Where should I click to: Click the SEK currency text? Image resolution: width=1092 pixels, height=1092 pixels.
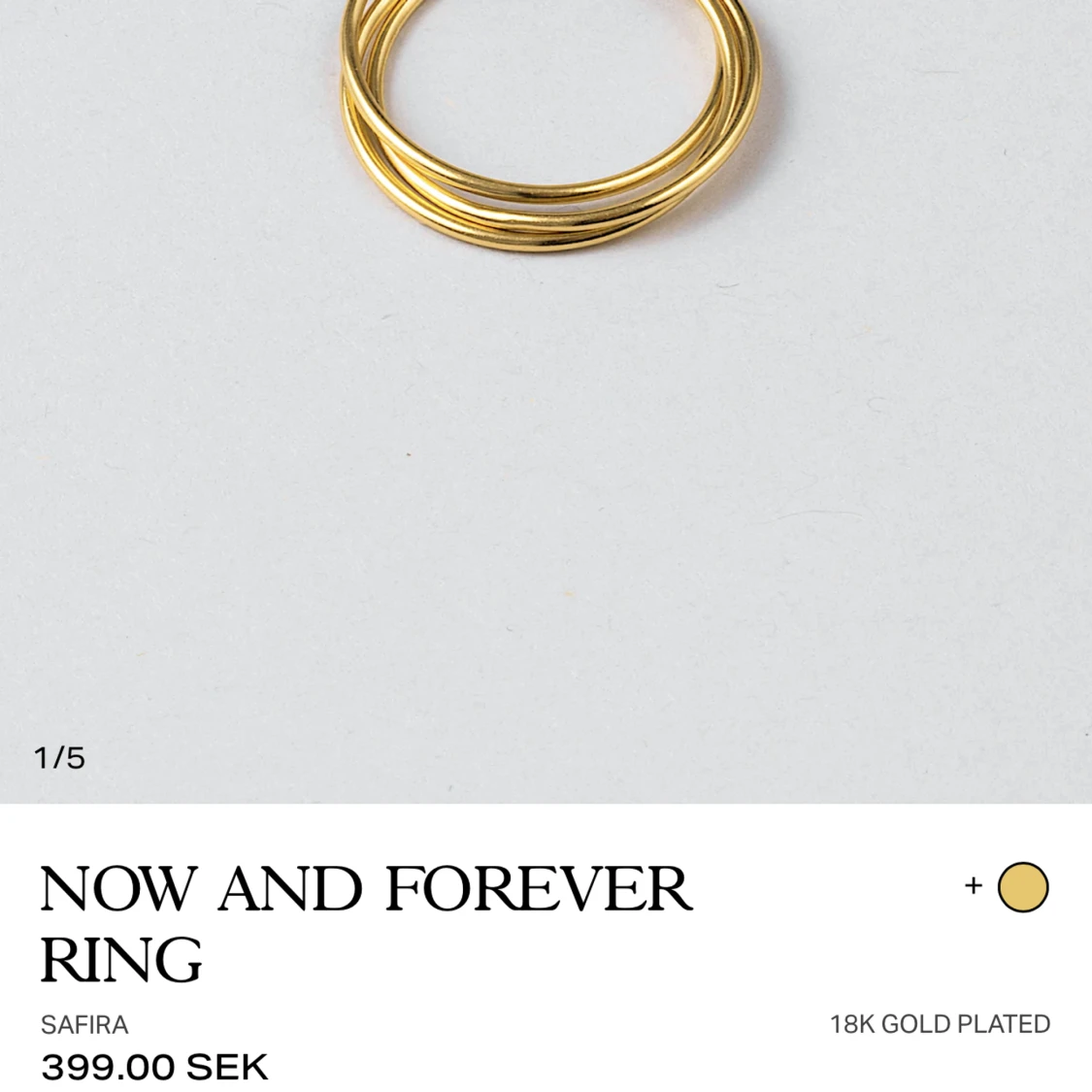[x=228, y=1066]
